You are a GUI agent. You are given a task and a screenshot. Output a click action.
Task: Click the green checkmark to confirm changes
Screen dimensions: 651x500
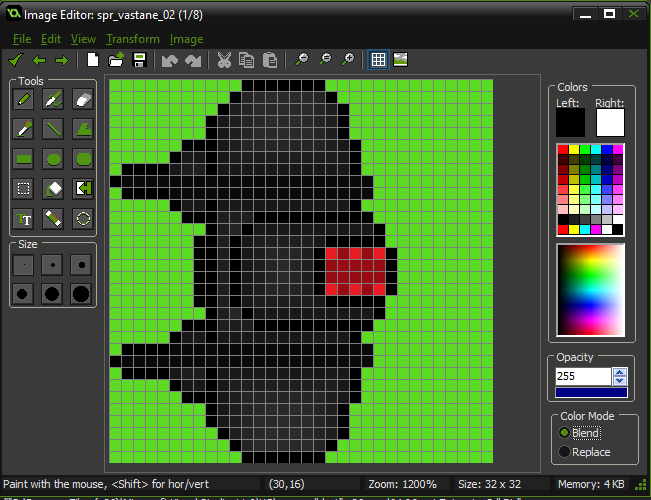pyautogui.click(x=15, y=60)
